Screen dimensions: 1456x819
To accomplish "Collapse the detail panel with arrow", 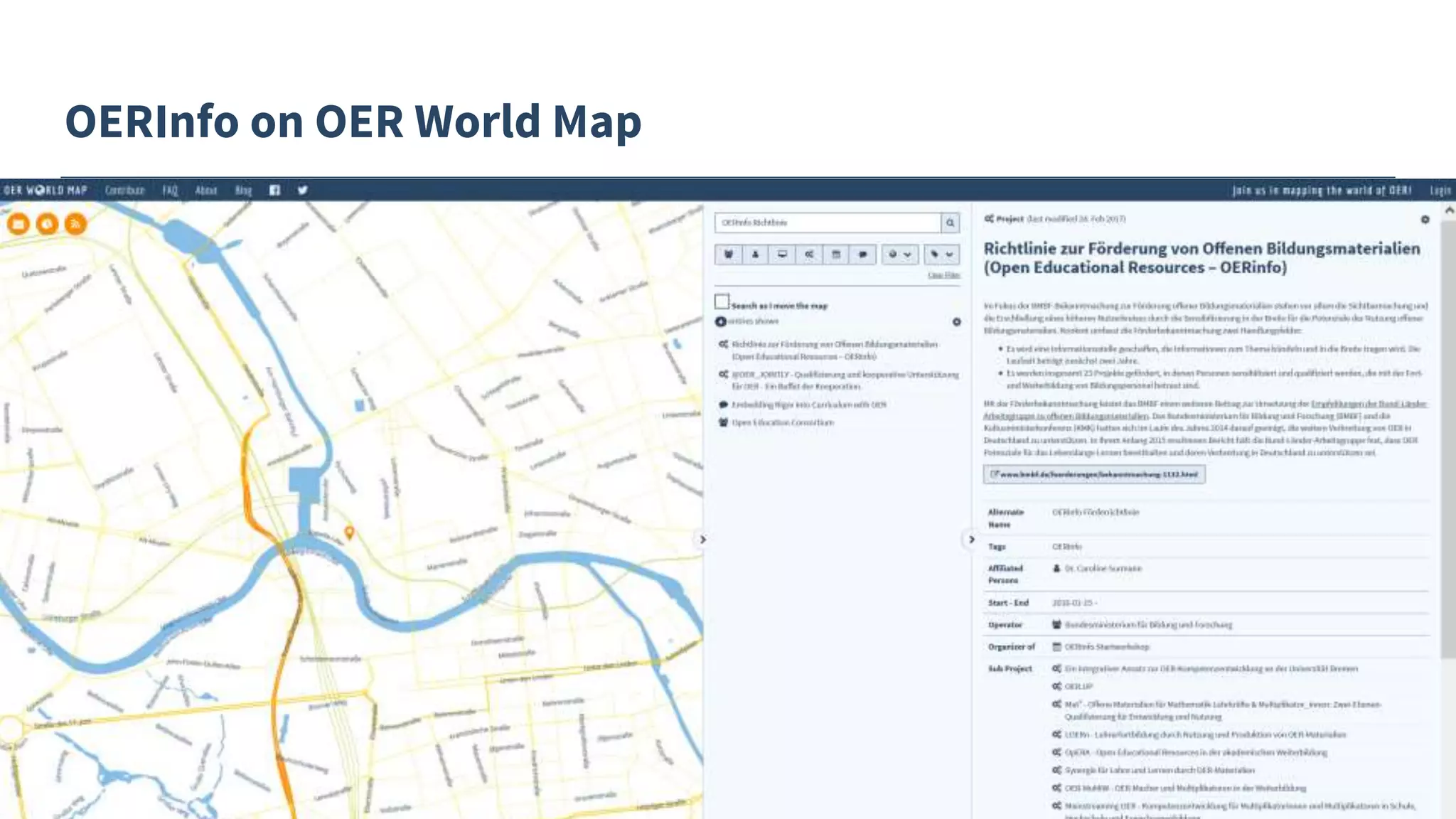I will [971, 540].
